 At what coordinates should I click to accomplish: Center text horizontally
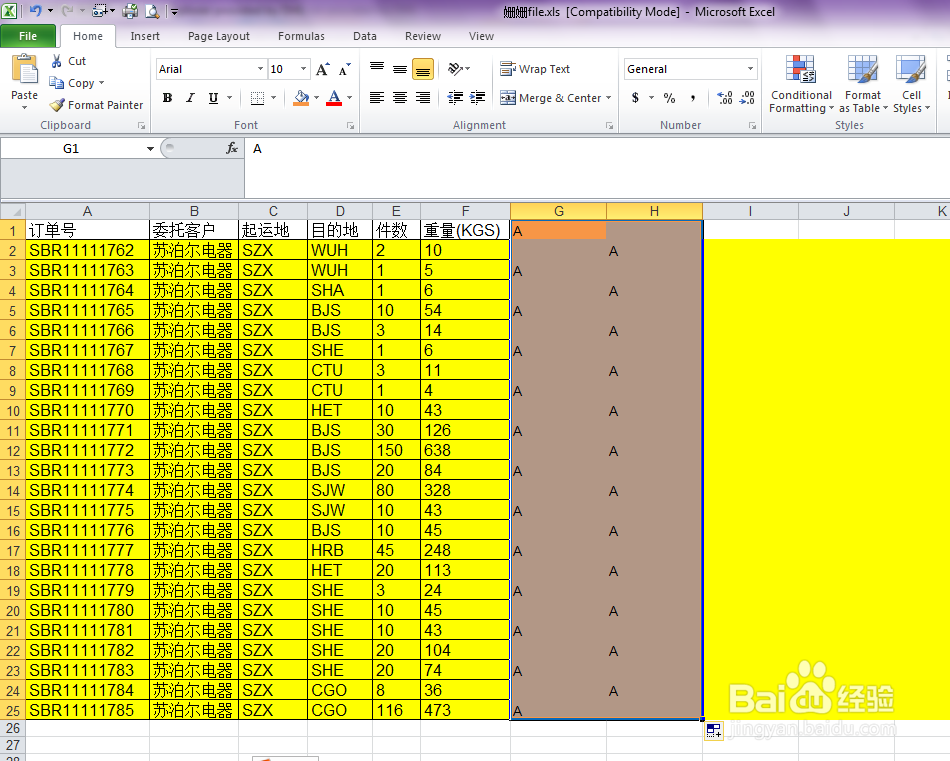pos(400,98)
